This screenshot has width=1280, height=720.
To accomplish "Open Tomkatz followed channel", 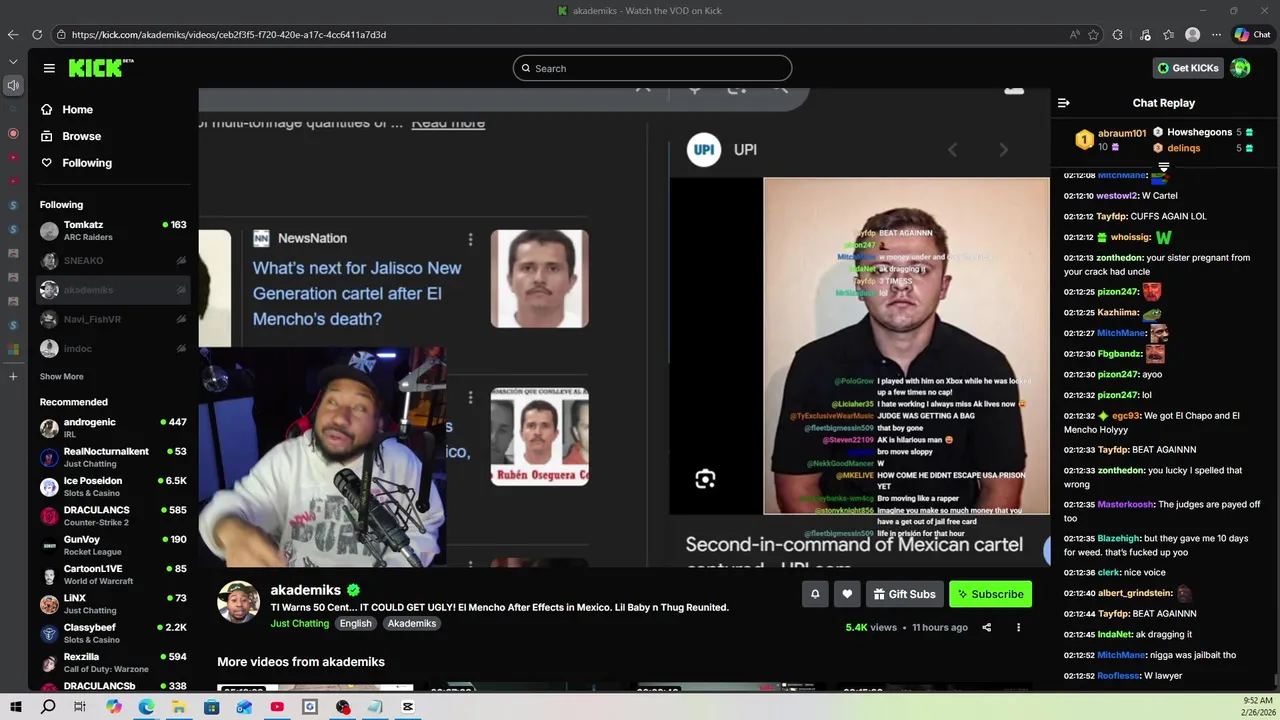I will pos(113,230).
